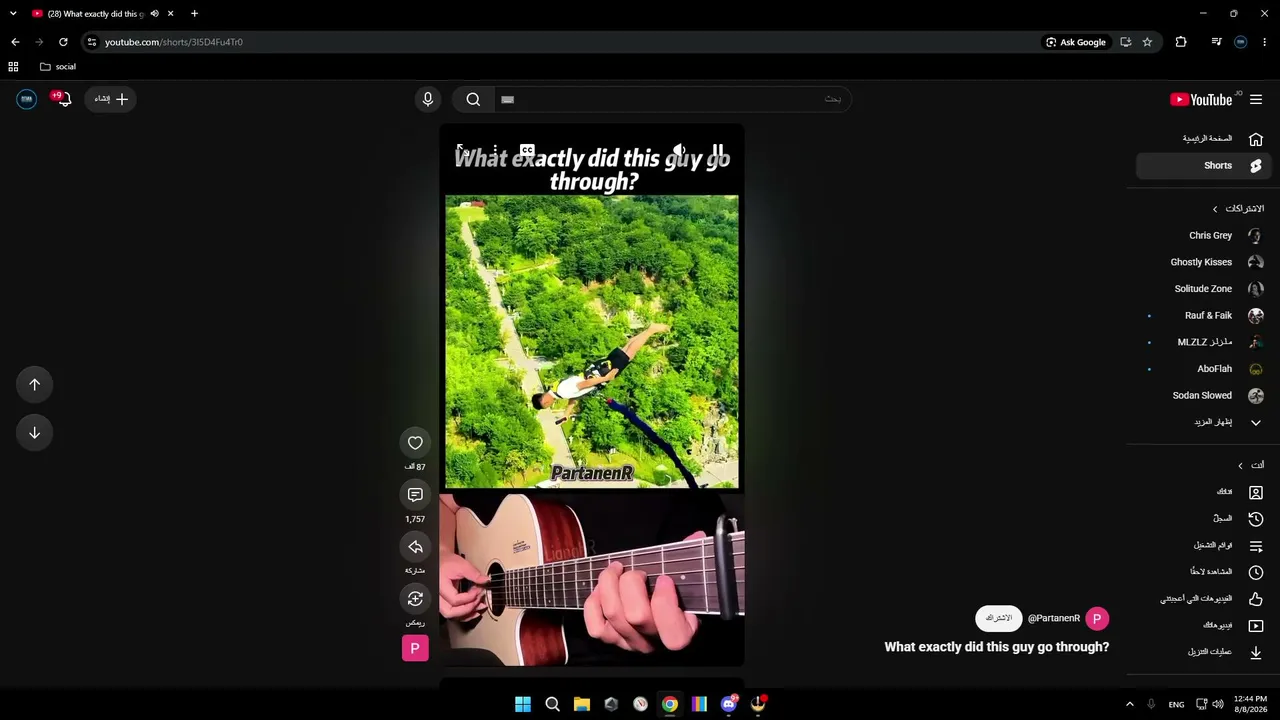The height and width of the screenshot is (720, 1280).
Task: Open AboFlah channel subscription
Action: click(1203, 369)
